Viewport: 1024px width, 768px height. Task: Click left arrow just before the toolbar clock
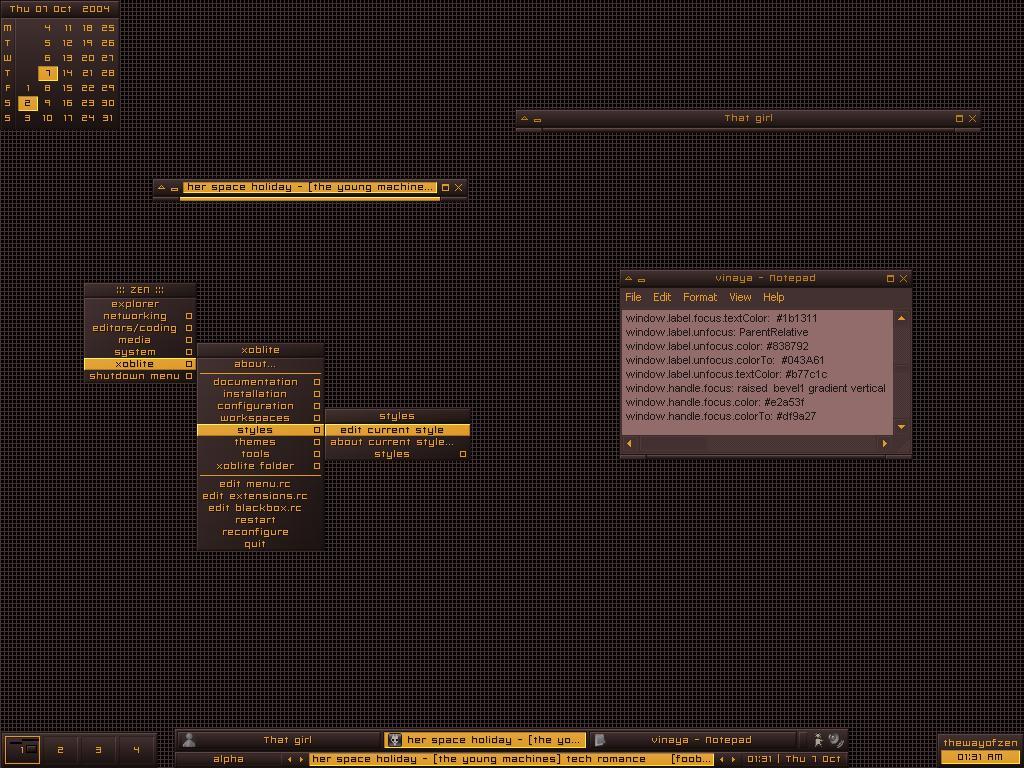pyautogui.click(x=721, y=760)
